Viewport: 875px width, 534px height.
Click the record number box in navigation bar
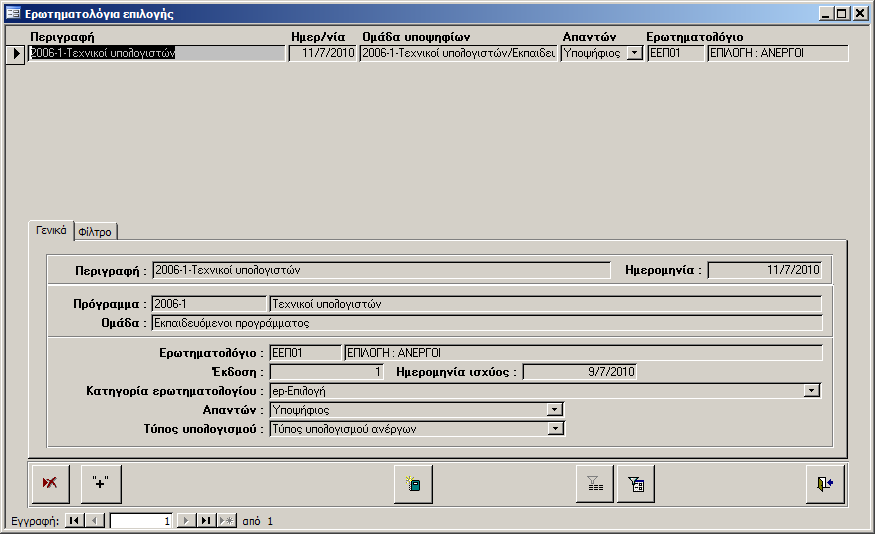140,521
